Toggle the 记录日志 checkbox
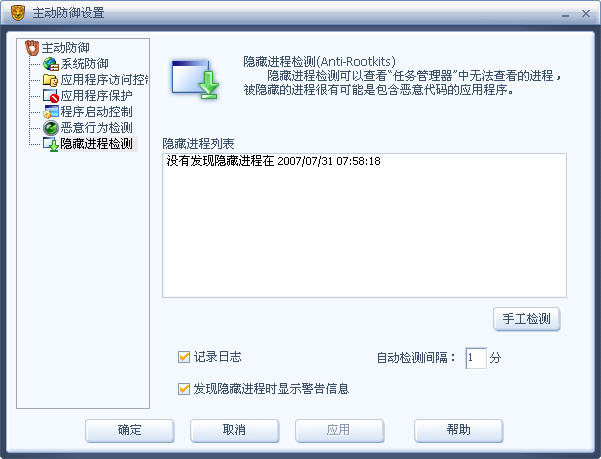Viewport: 601px width, 459px height. (x=184, y=357)
